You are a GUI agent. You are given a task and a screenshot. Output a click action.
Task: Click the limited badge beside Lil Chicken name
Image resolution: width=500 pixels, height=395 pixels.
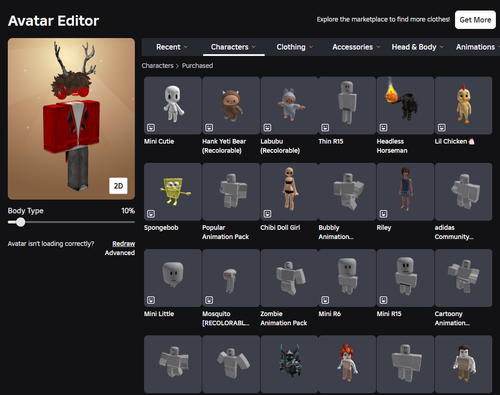(x=471, y=141)
